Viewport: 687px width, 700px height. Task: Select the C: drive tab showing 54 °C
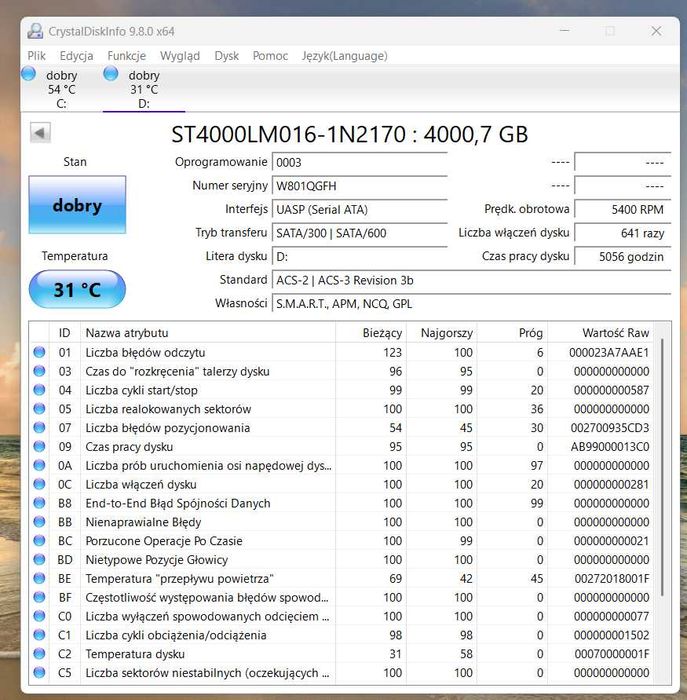pyautogui.click(x=62, y=89)
